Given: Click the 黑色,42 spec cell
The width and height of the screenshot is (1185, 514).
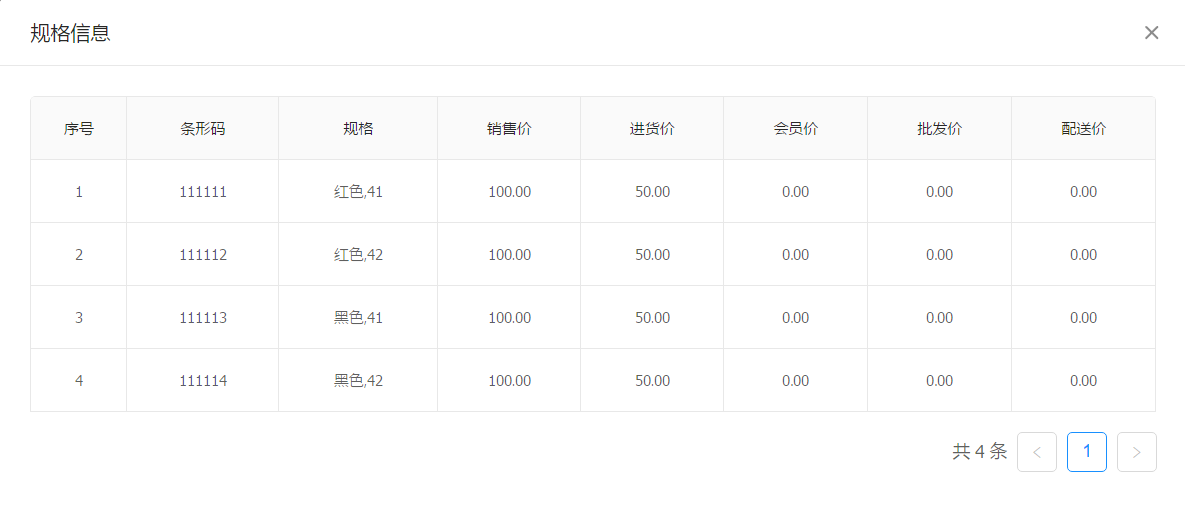Looking at the screenshot, I should click(358, 381).
